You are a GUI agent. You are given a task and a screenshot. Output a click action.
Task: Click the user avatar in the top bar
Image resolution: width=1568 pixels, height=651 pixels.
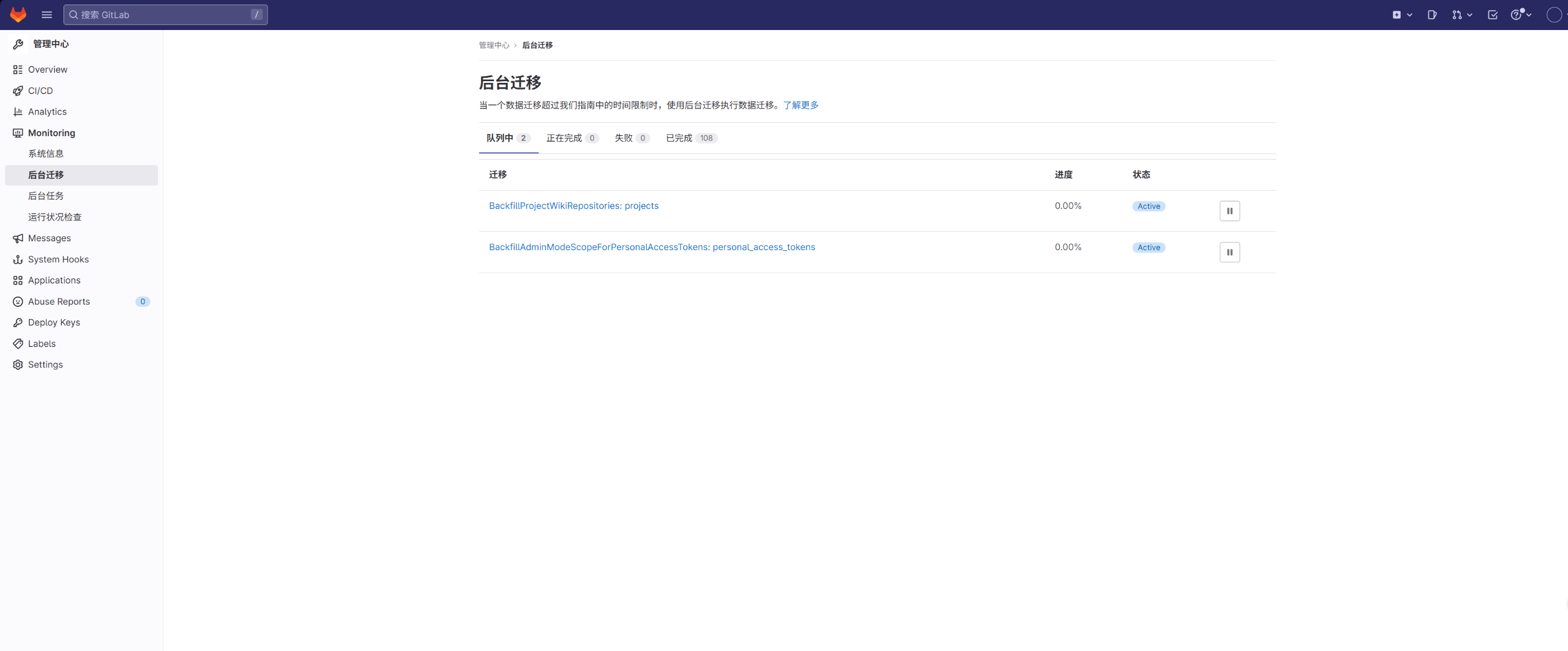coord(1554,14)
